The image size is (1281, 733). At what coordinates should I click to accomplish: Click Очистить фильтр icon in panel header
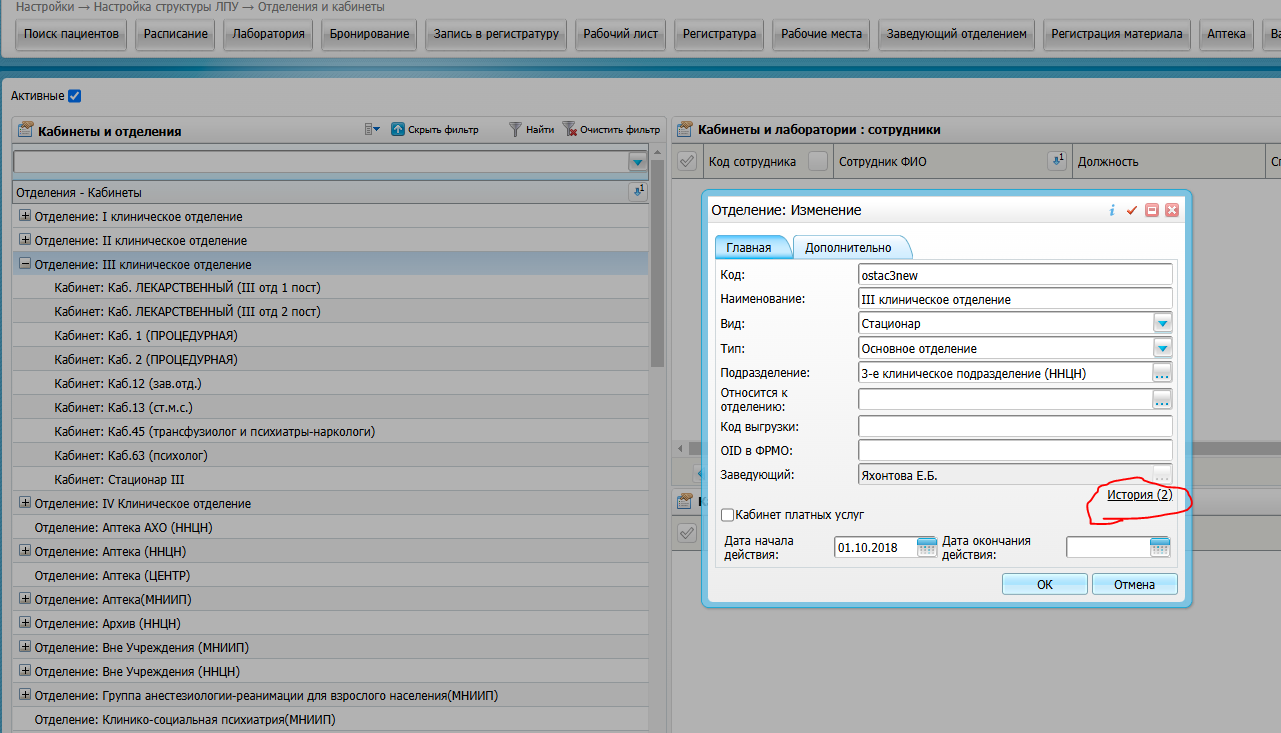(570, 129)
